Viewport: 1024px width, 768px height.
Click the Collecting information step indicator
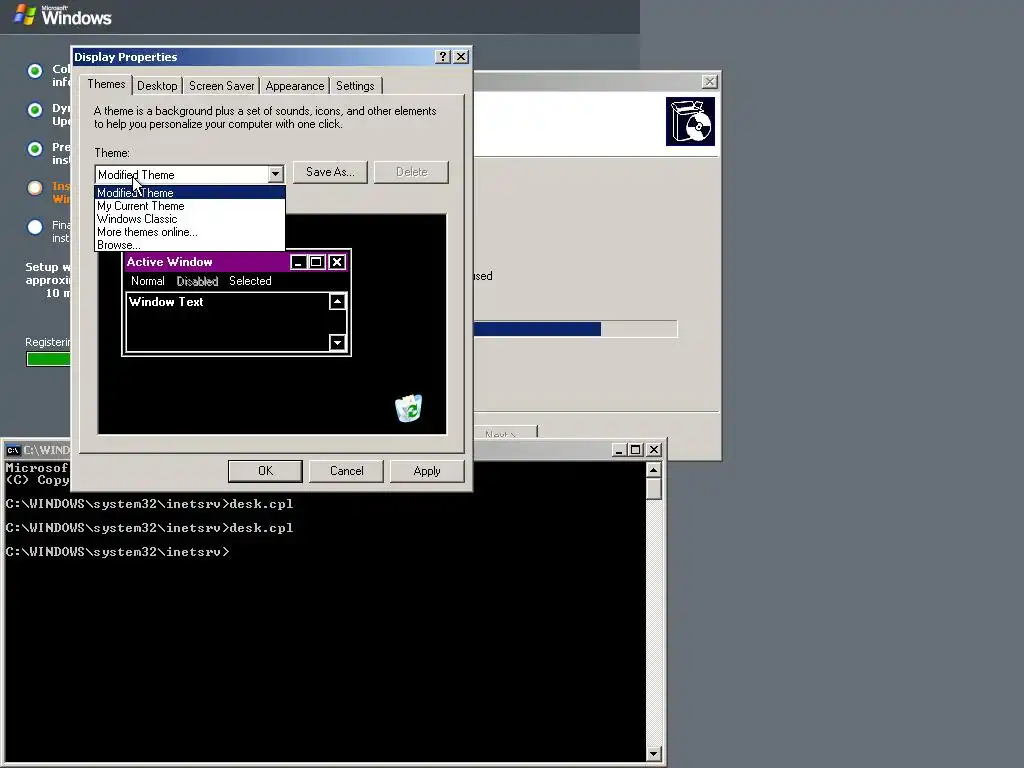point(35,71)
